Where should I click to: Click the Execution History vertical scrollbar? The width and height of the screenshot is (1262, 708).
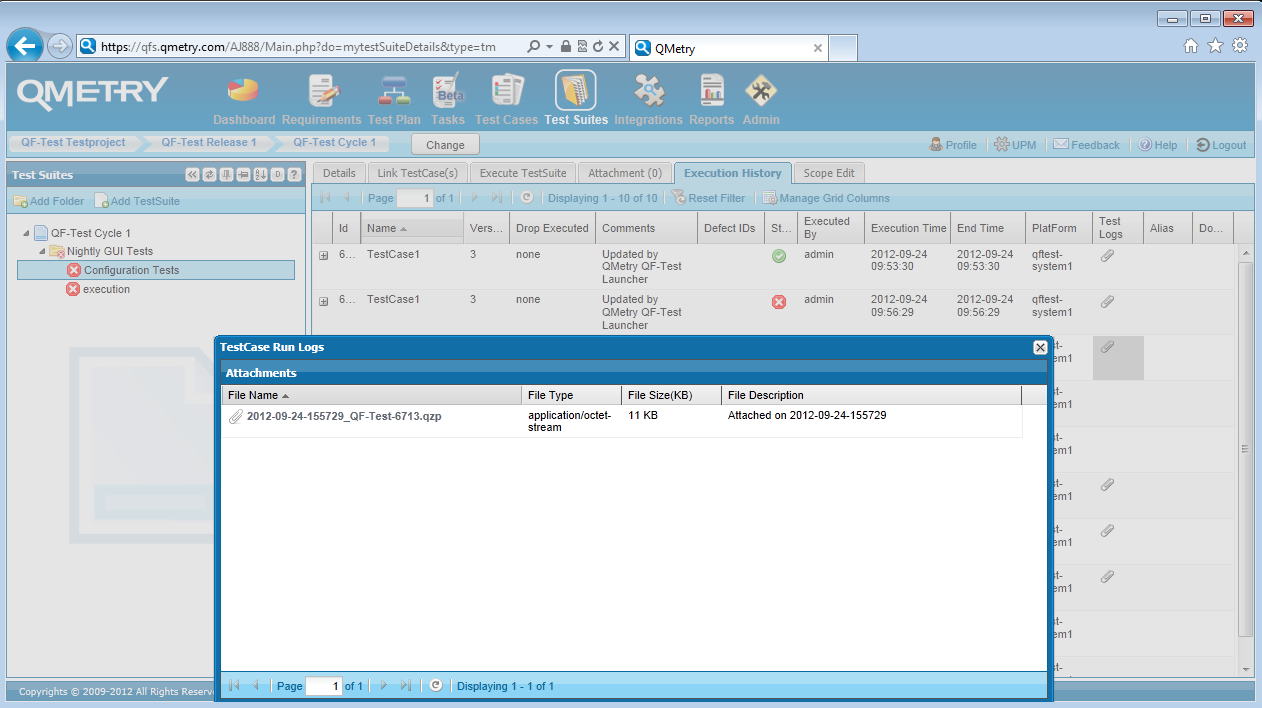pos(1245,448)
